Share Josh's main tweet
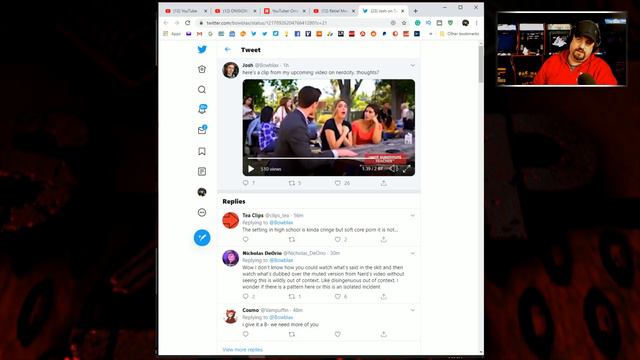This screenshot has height=360, width=640. (x=384, y=183)
